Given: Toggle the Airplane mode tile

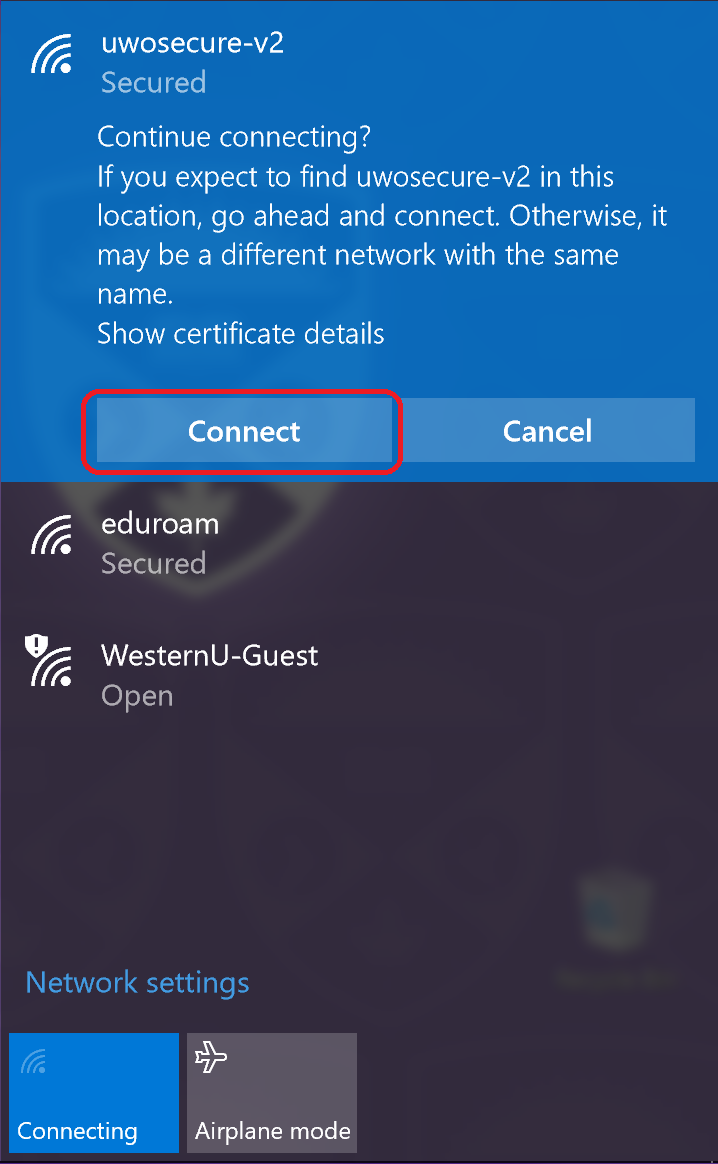Looking at the screenshot, I should tap(272, 1093).
